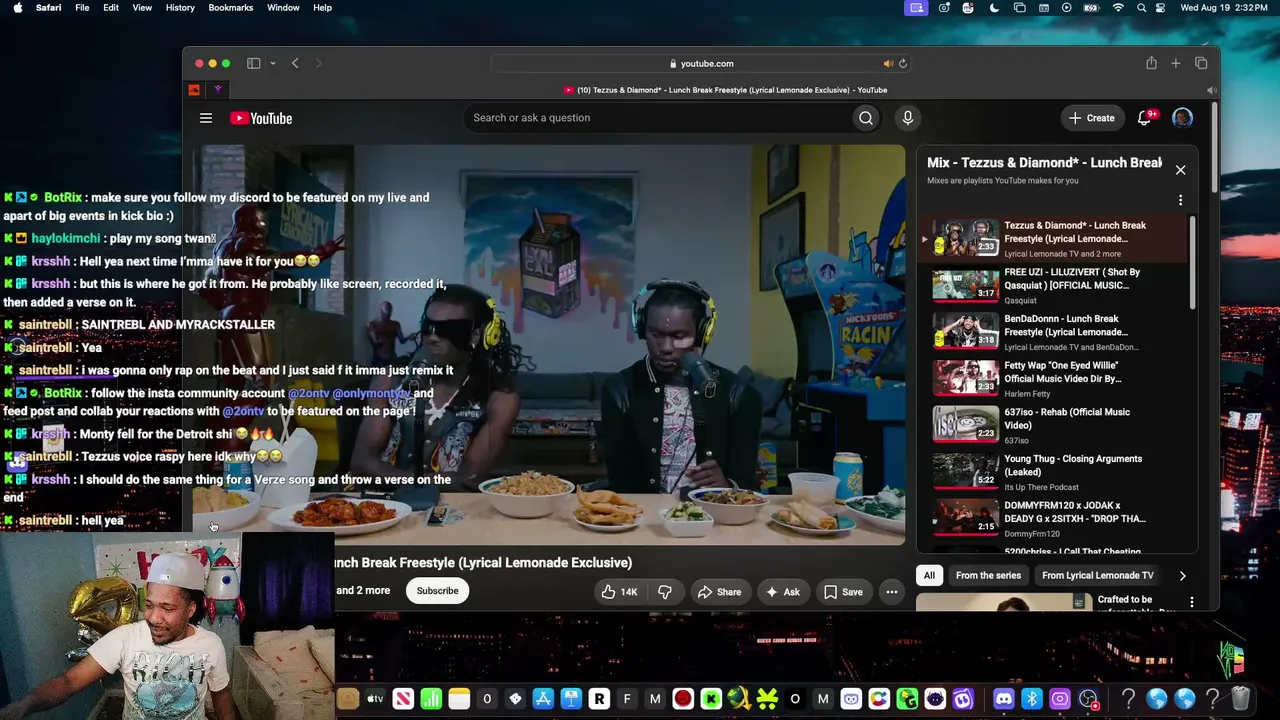The height and width of the screenshot is (720, 1280).
Task: Click the Share button under the video
Action: coord(719,592)
